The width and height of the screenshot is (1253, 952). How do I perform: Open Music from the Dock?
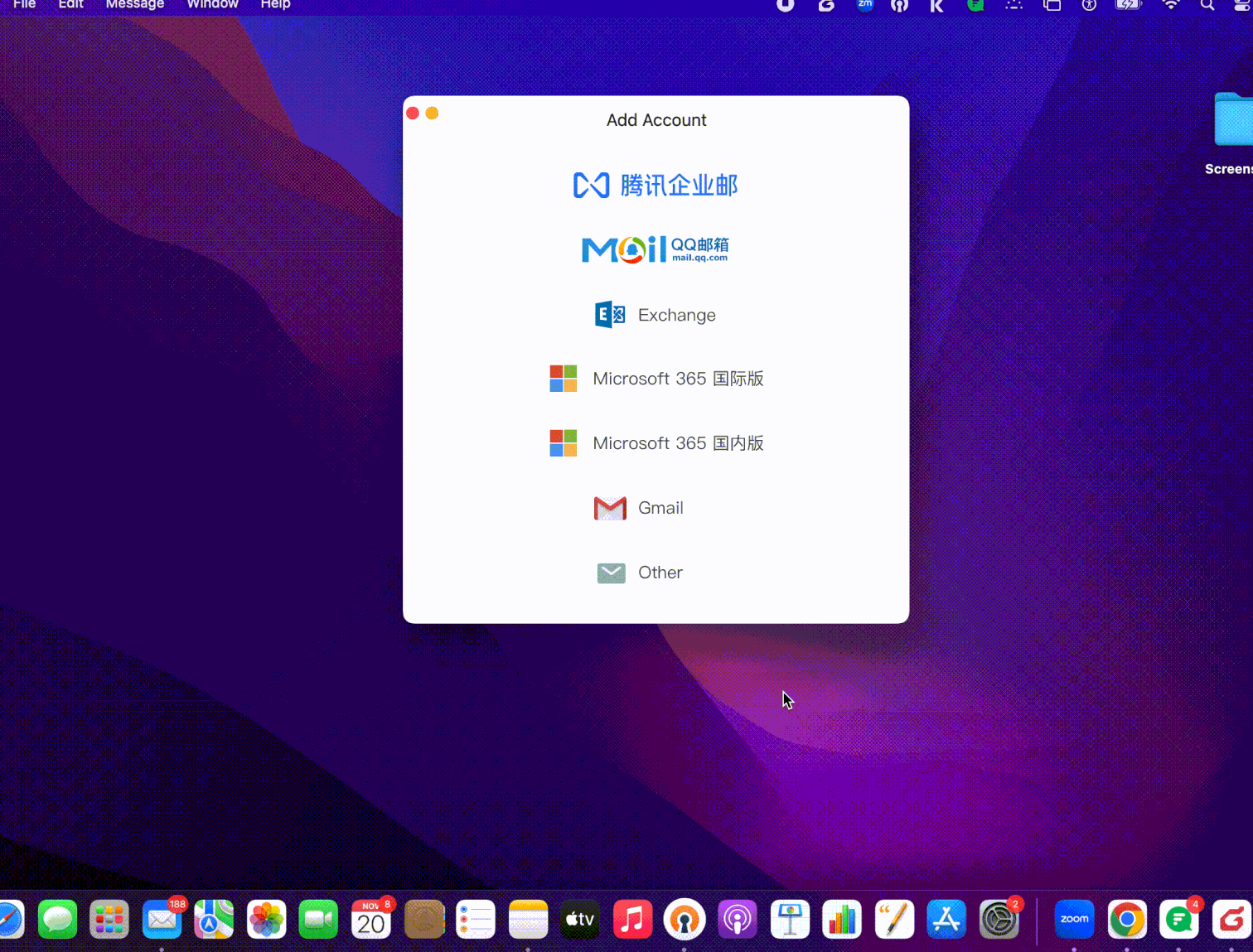coord(633,920)
